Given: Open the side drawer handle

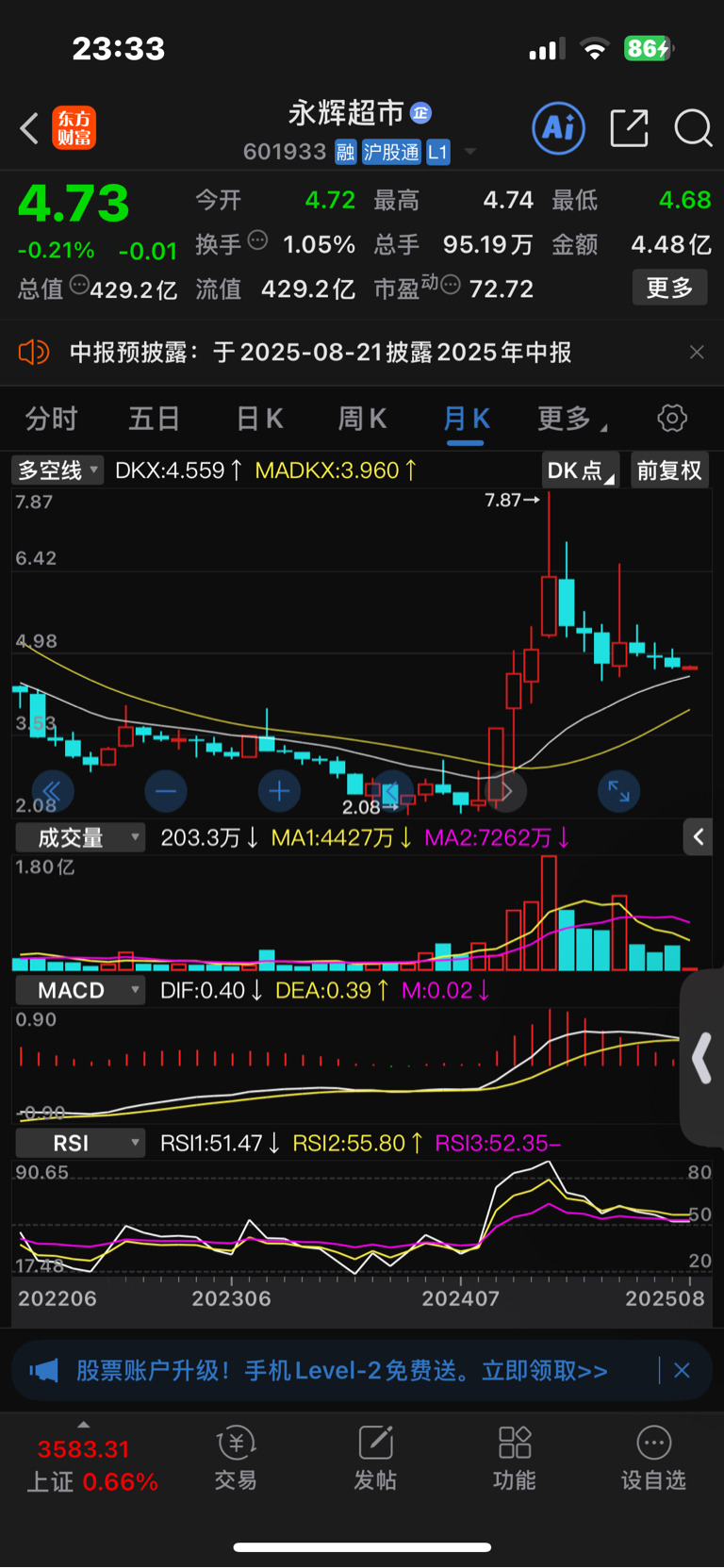Looking at the screenshot, I should pyautogui.click(x=701, y=1058).
